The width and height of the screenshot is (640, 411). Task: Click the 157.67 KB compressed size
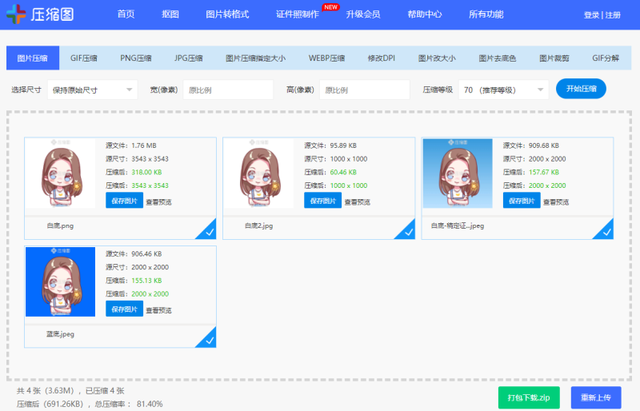[544, 172]
